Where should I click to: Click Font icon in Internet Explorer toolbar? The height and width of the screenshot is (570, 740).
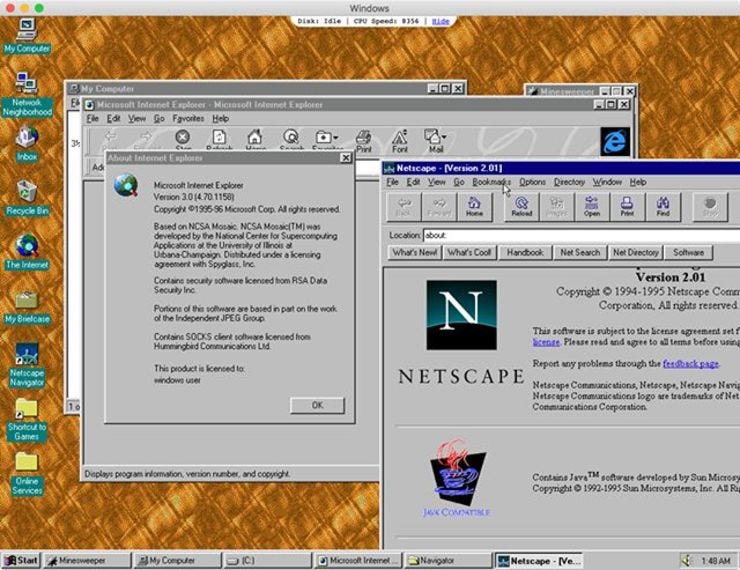tap(399, 141)
